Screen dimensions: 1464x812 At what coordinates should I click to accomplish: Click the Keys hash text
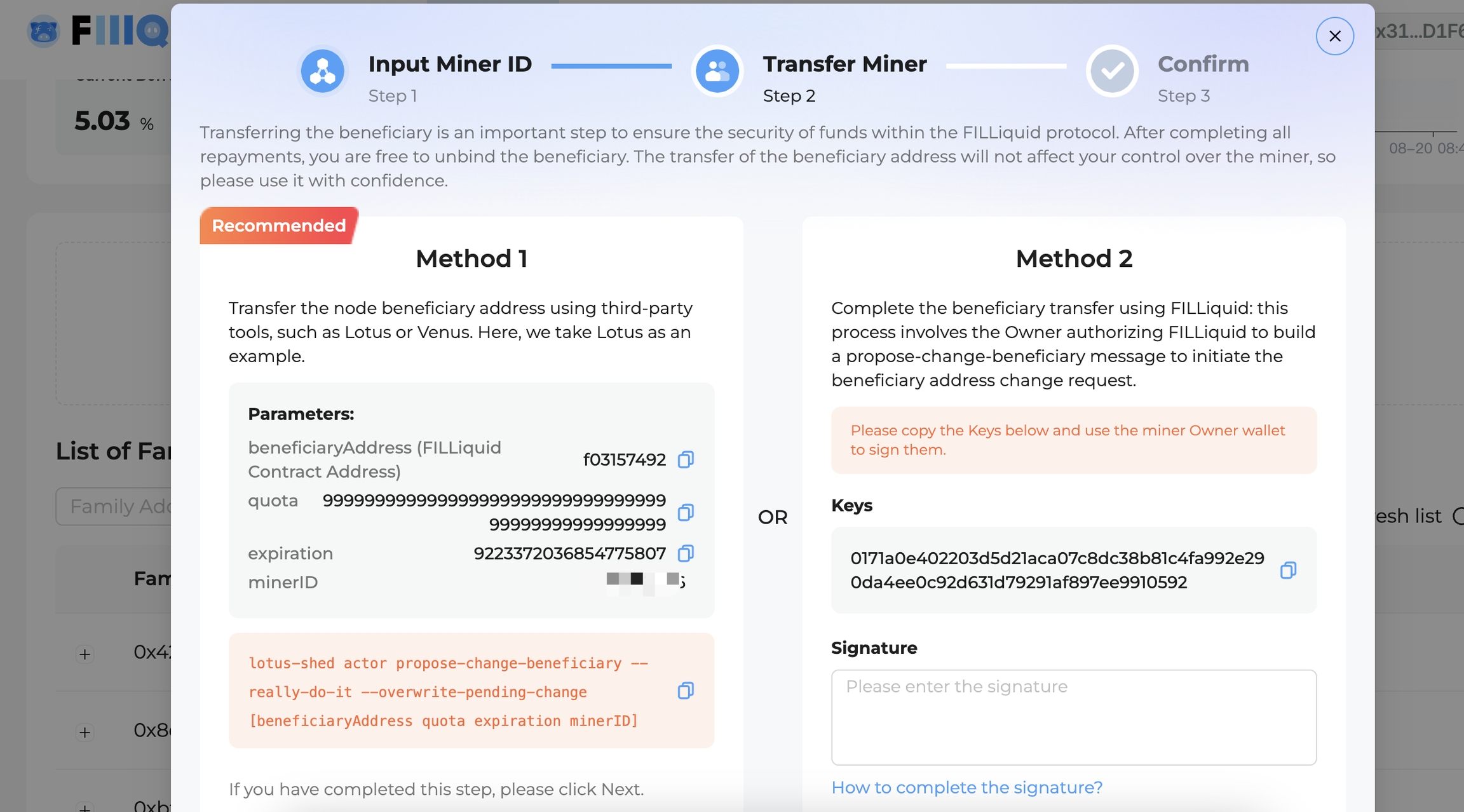1057,570
